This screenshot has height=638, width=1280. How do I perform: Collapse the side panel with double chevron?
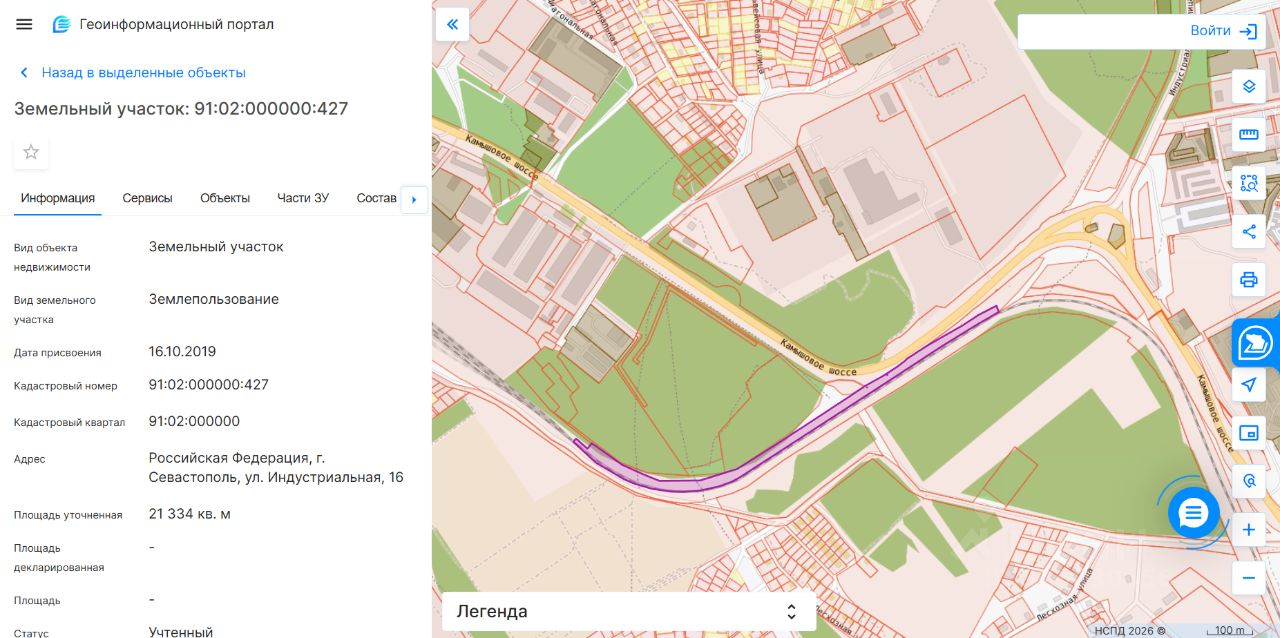click(x=452, y=24)
